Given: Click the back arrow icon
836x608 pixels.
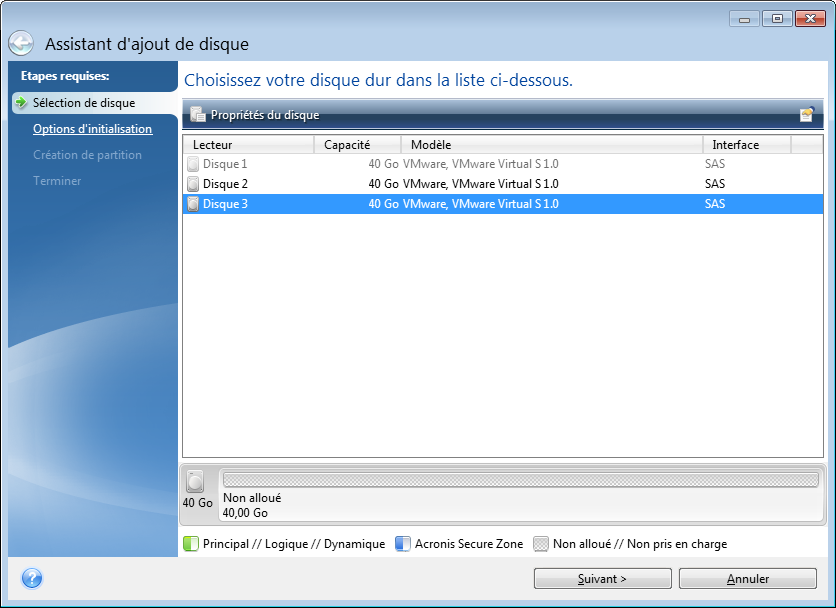Looking at the screenshot, I should tap(21, 44).
